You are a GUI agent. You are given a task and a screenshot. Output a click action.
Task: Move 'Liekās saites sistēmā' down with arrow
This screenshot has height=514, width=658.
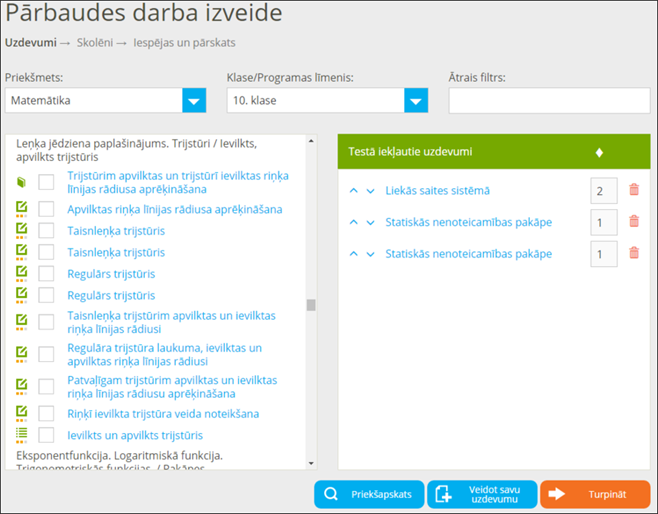coord(370,191)
